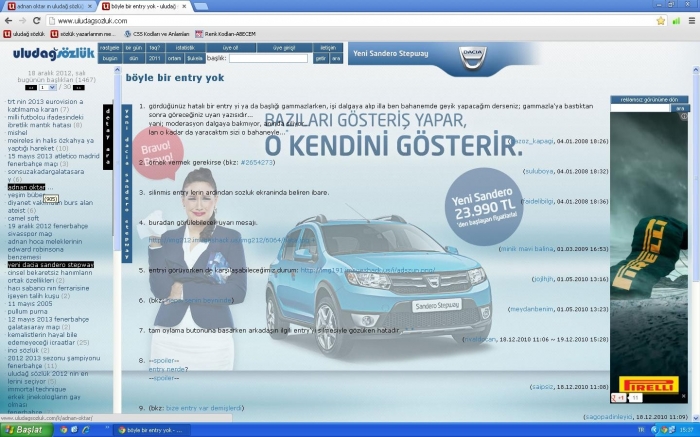Click vertical 'yeni dacia sandero stepway' banner strip
Viewport: 700px width, 437px height.
coord(127,184)
